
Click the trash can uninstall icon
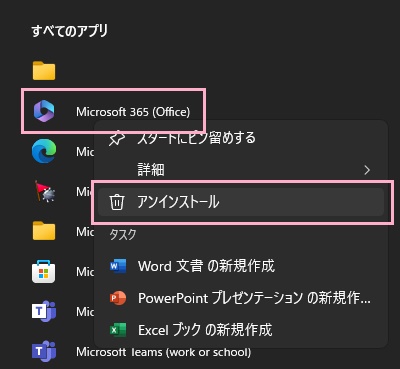click(x=117, y=202)
